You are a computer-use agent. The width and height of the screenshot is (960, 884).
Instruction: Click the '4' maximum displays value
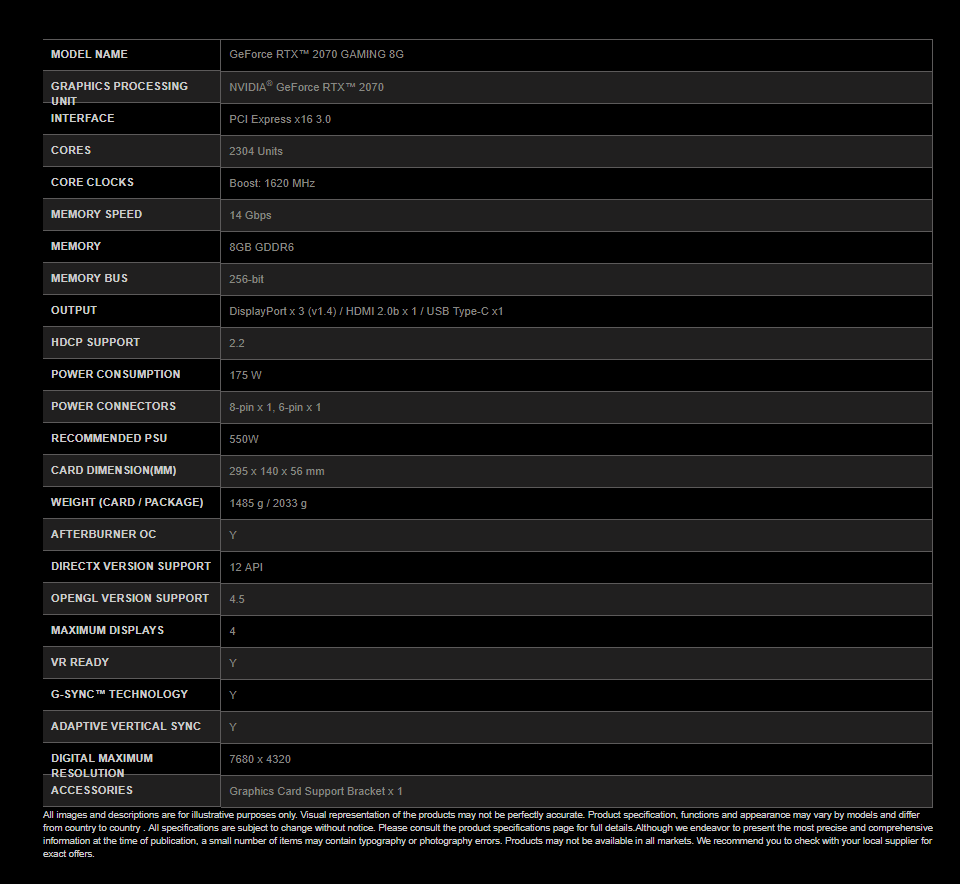pos(233,631)
